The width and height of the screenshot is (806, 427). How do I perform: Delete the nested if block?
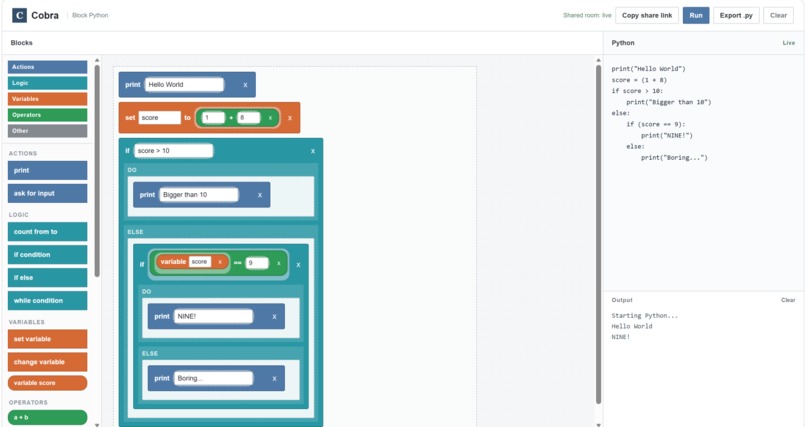coord(298,265)
